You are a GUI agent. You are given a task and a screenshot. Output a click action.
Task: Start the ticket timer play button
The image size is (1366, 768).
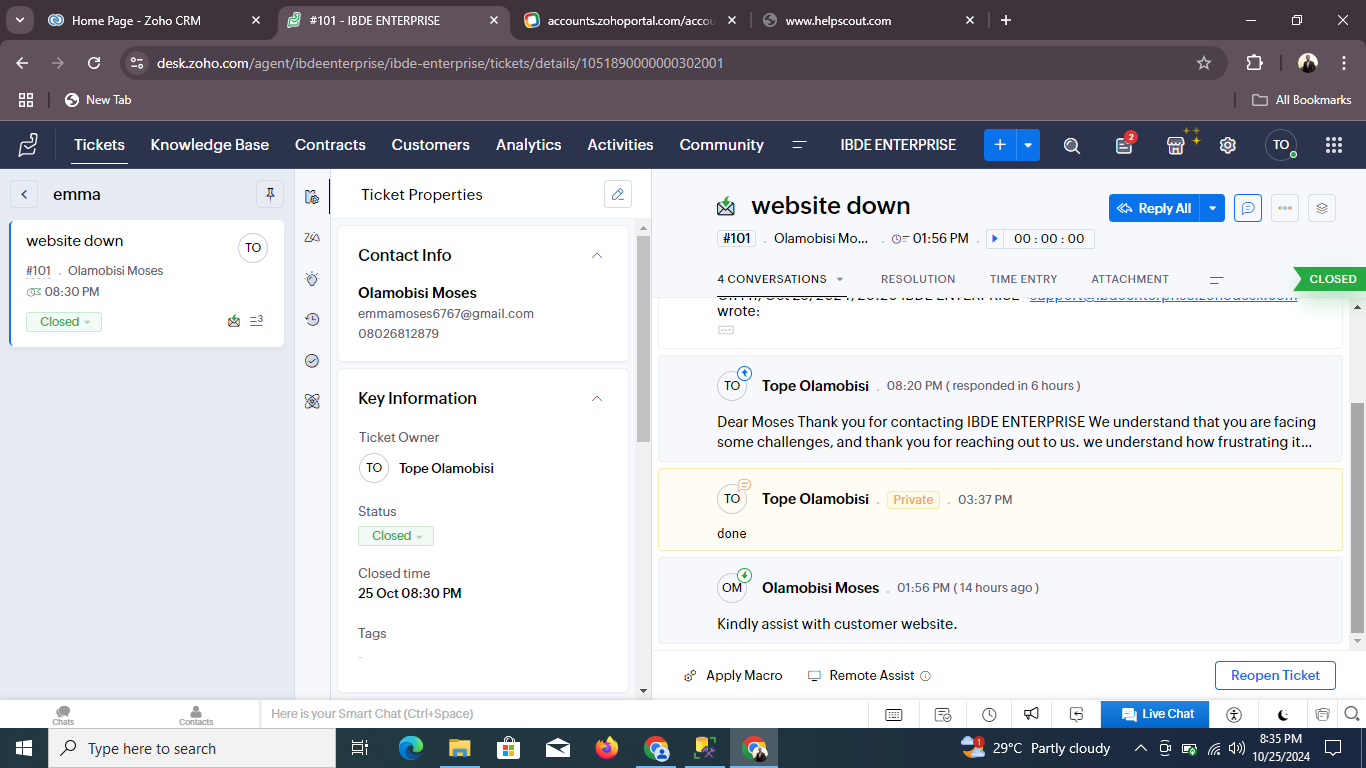tap(994, 239)
